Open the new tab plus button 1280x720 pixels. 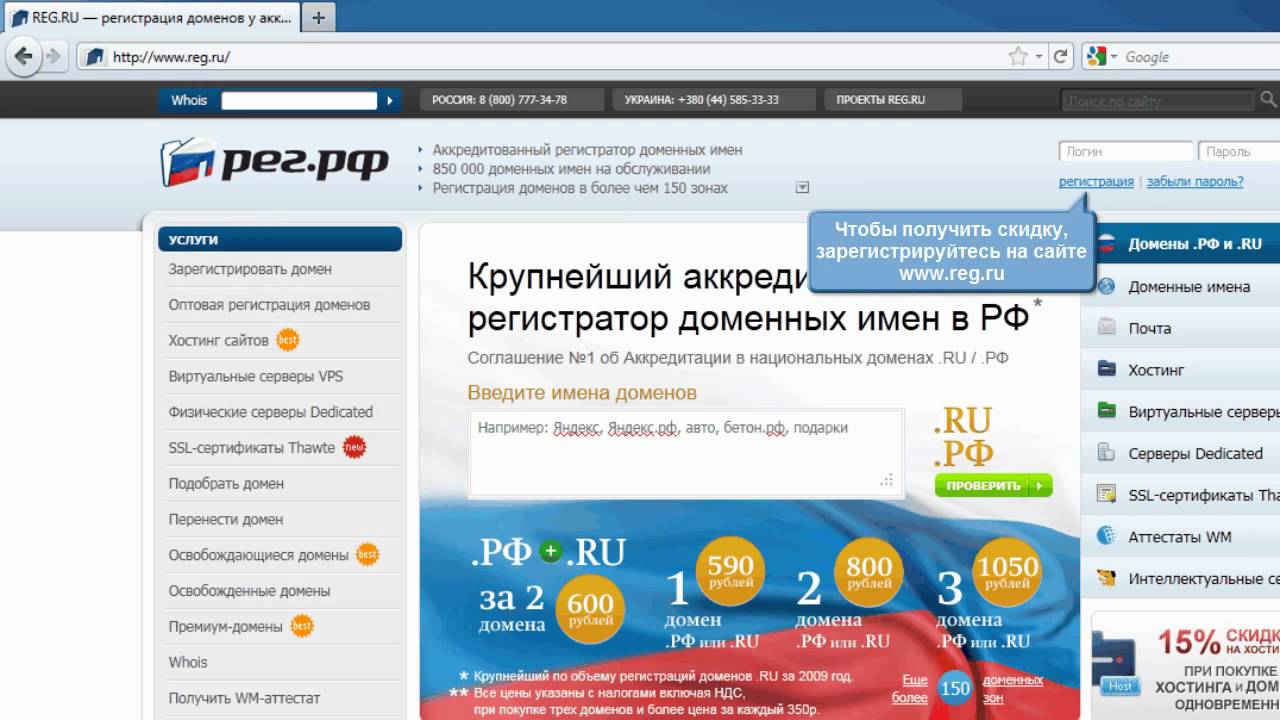[319, 18]
